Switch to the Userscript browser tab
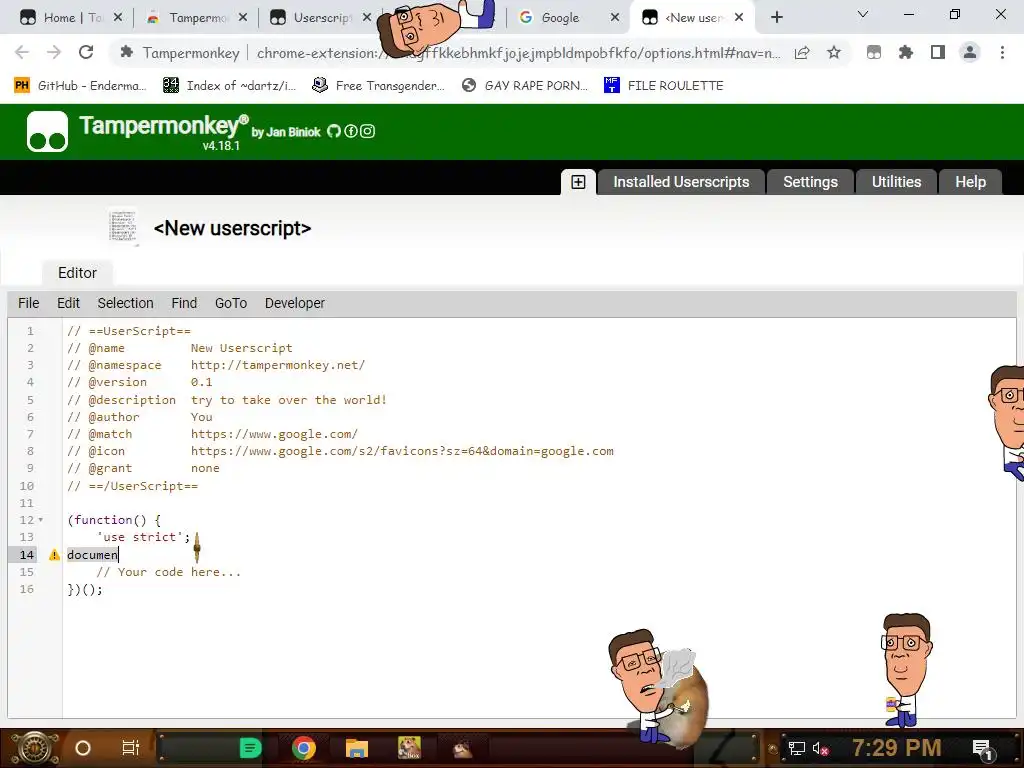This screenshot has height=768, width=1024. coord(320,18)
